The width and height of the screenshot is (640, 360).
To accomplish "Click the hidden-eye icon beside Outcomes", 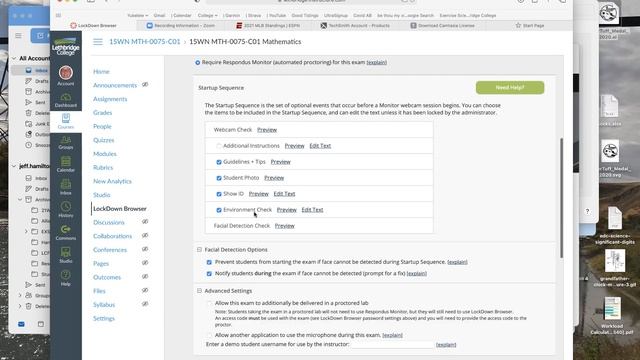I will point(145,276).
